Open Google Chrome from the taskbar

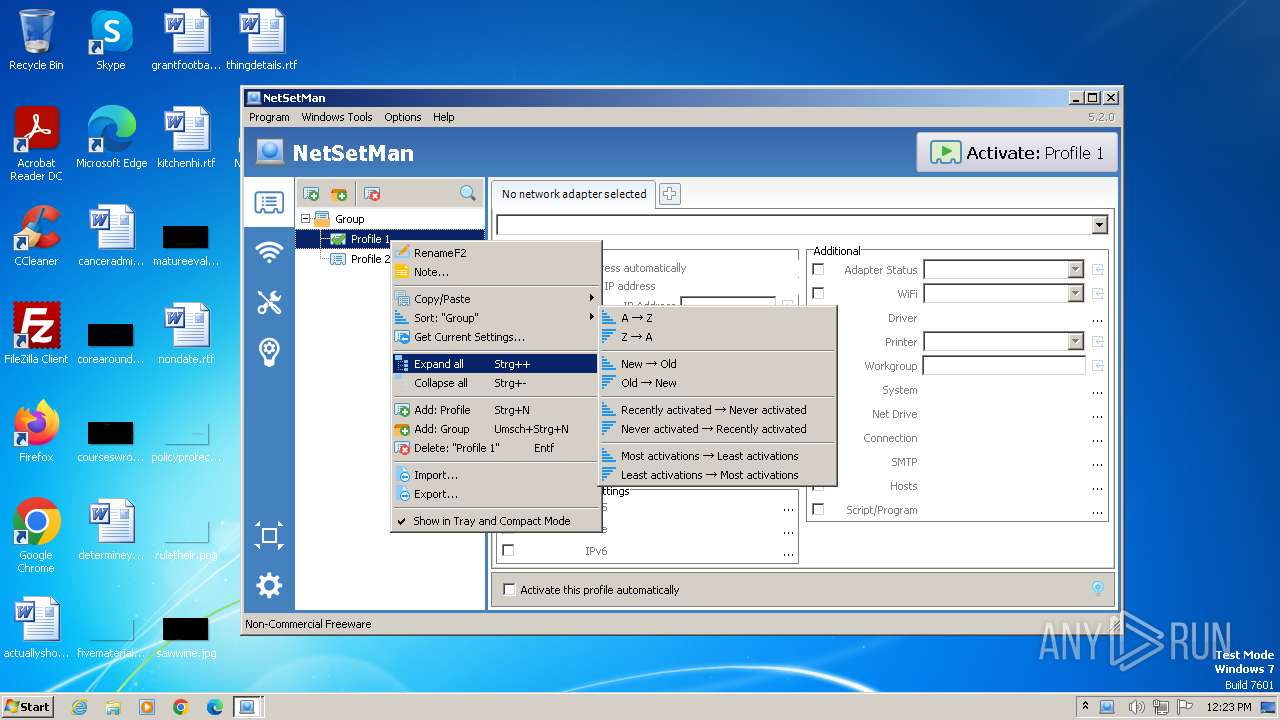point(181,707)
